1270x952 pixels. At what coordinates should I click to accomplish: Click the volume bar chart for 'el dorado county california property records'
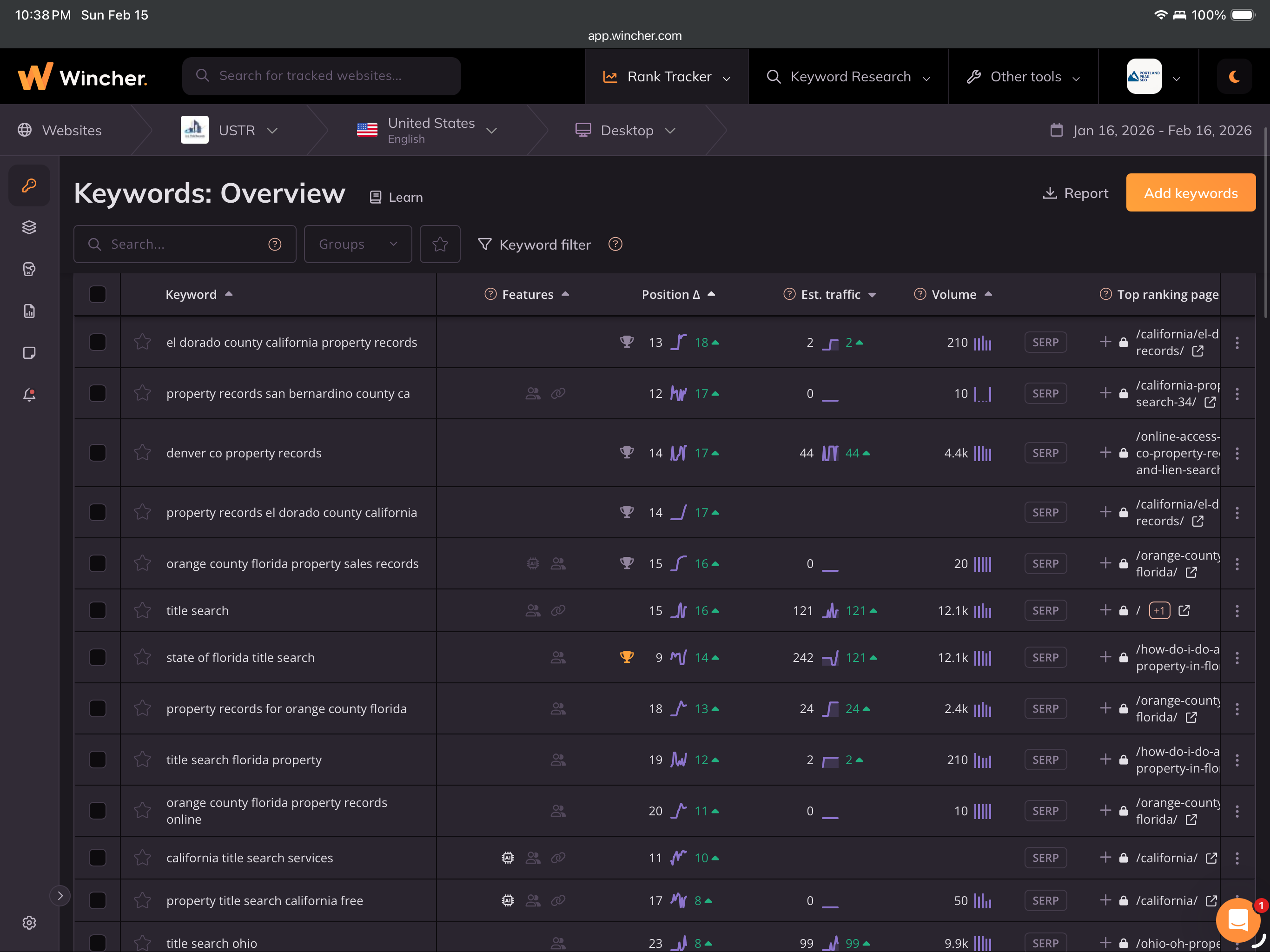984,342
